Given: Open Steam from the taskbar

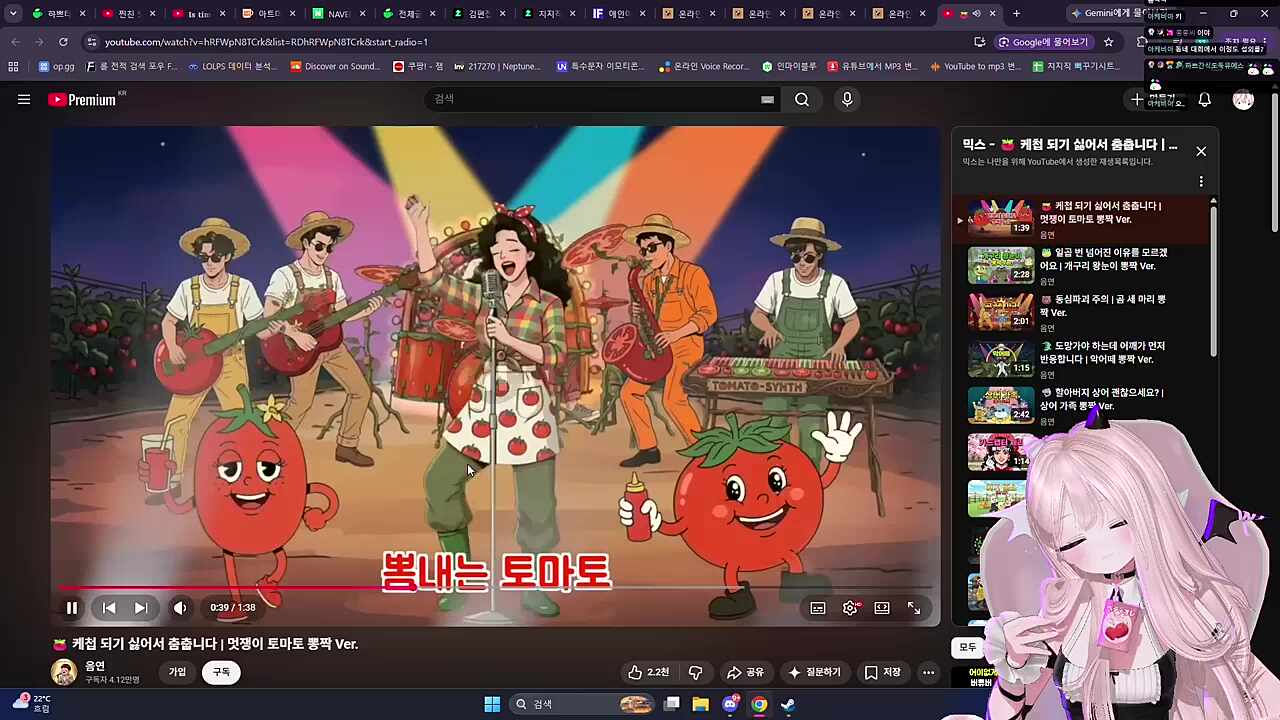Looking at the screenshot, I should click(788, 704).
